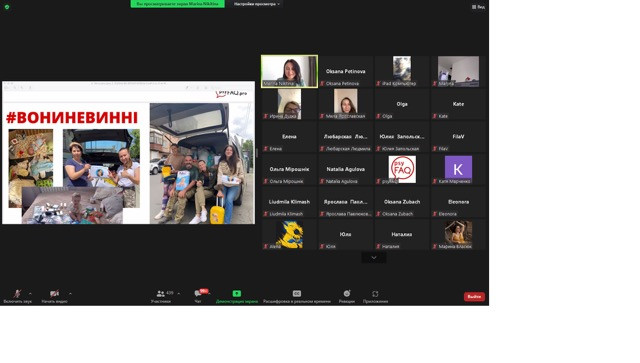Click the green encryption shield icon
Screen dimensions: 640x363
[7, 7]
